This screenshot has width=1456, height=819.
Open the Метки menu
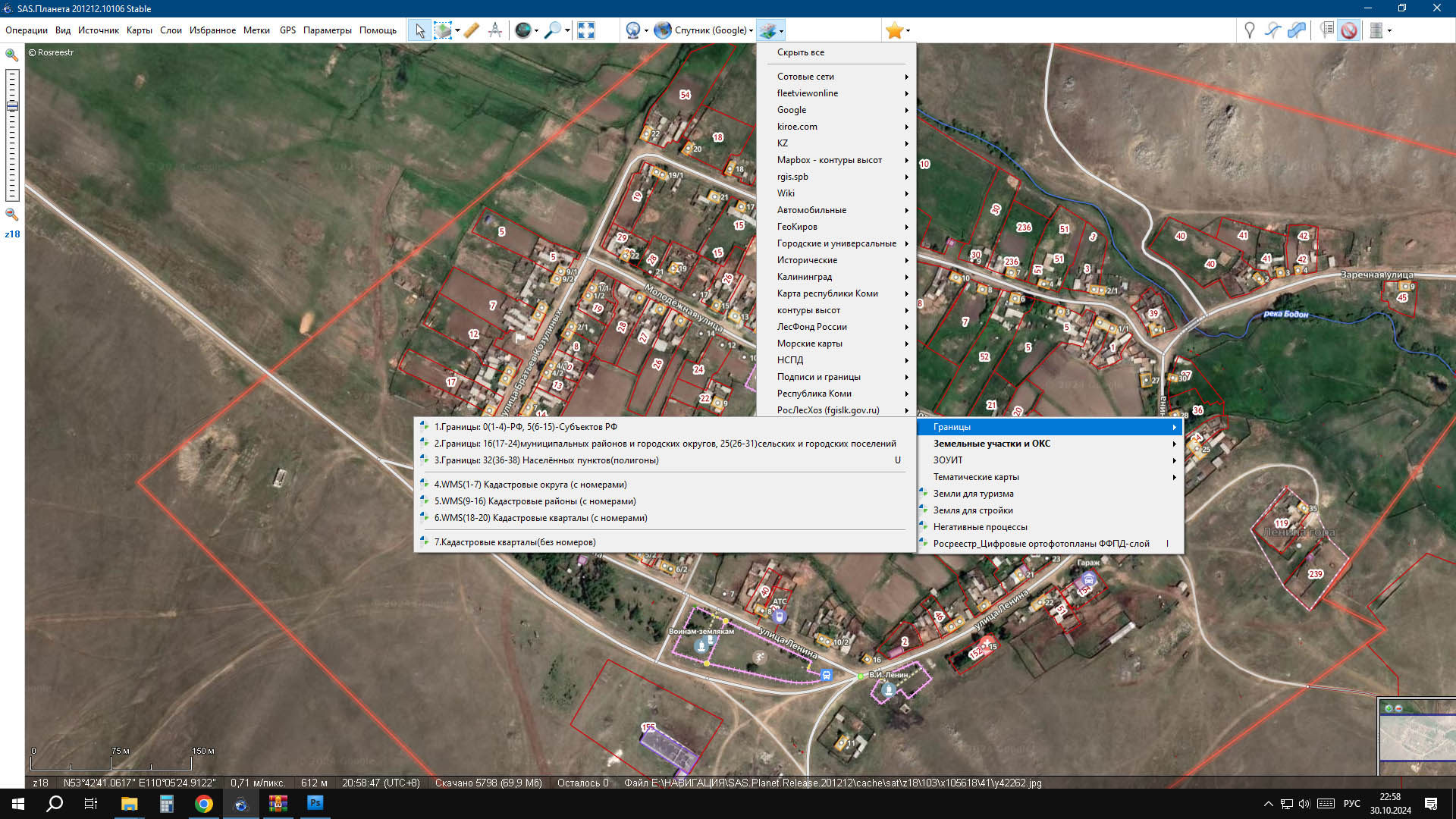[x=256, y=30]
